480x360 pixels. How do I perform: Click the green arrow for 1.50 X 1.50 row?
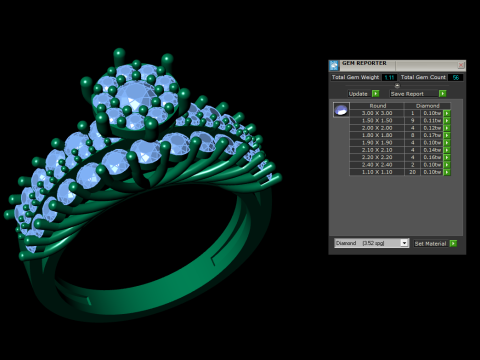point(447,121)
